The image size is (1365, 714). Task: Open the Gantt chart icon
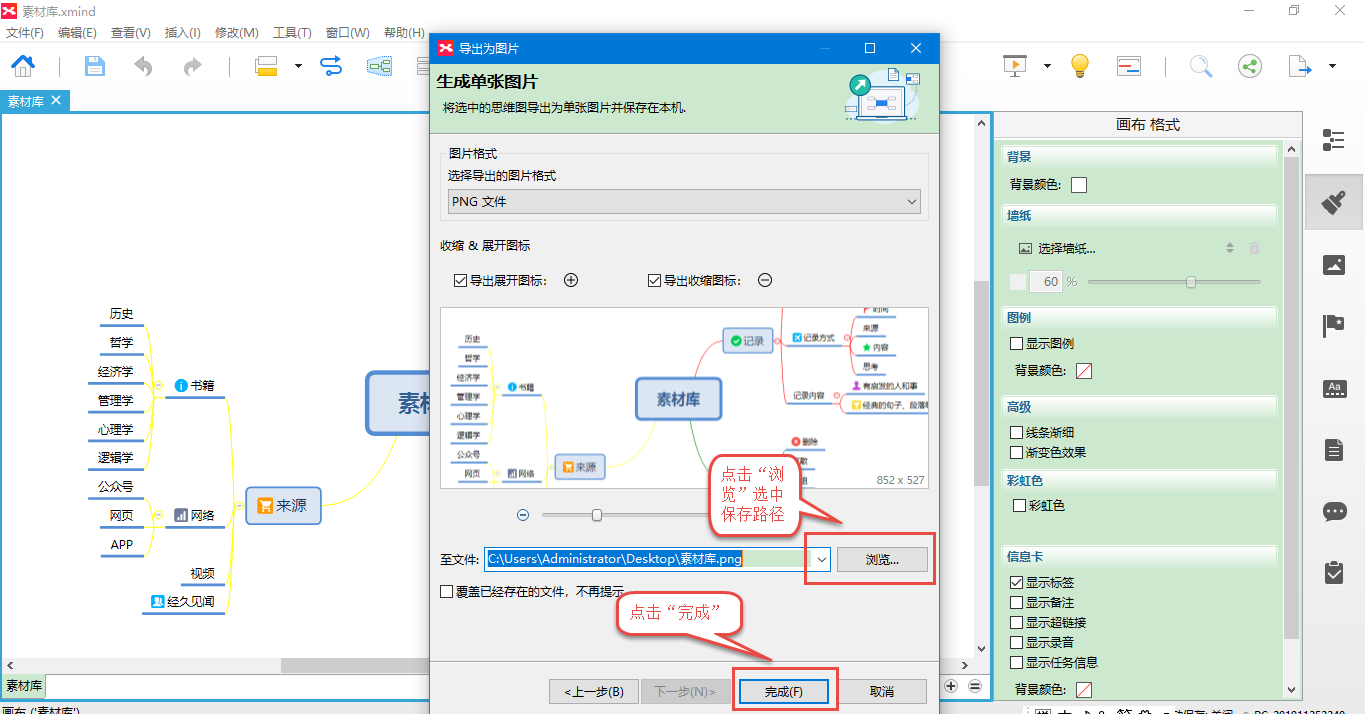[x=1130, y=66]
